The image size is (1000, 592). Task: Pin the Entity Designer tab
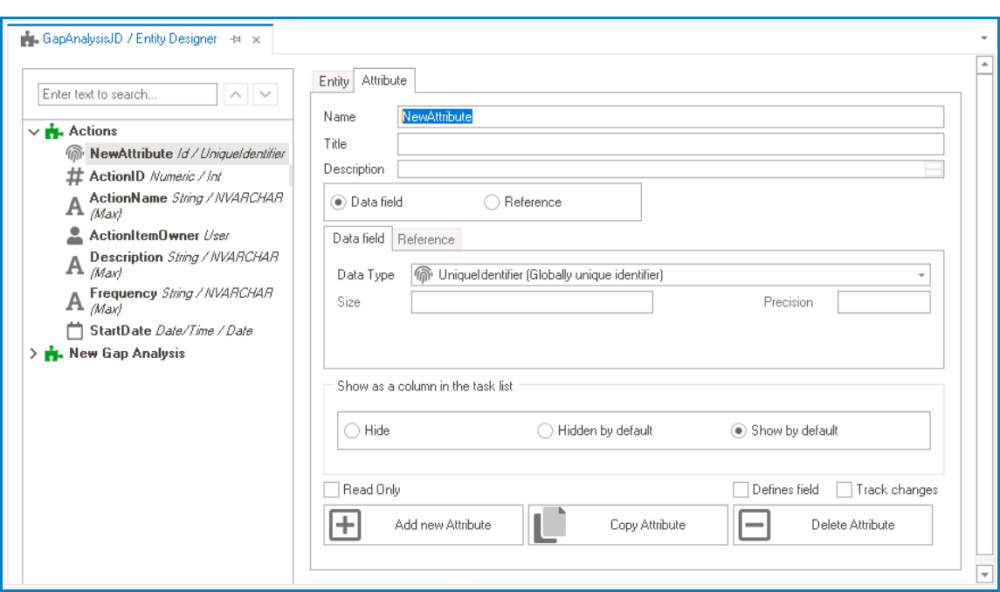[236, 40]
